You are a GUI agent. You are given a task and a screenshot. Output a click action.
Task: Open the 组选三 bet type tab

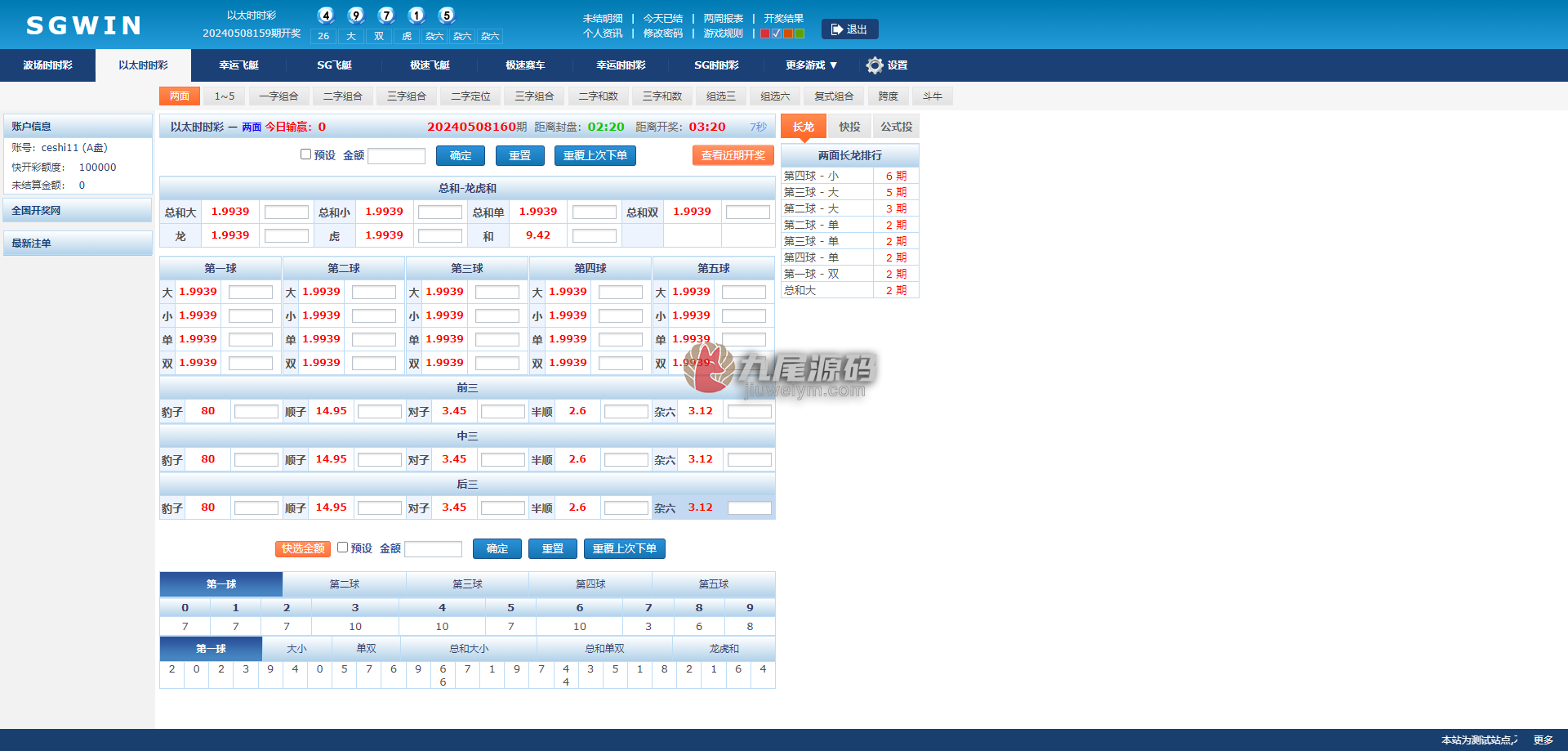pyautogui.click(x=720, y=96)
